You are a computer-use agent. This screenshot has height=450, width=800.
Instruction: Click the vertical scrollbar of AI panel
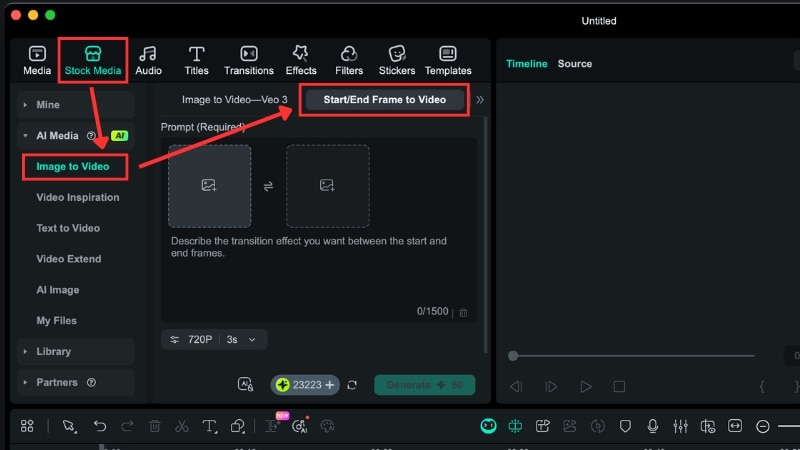(x=485, y=235)
